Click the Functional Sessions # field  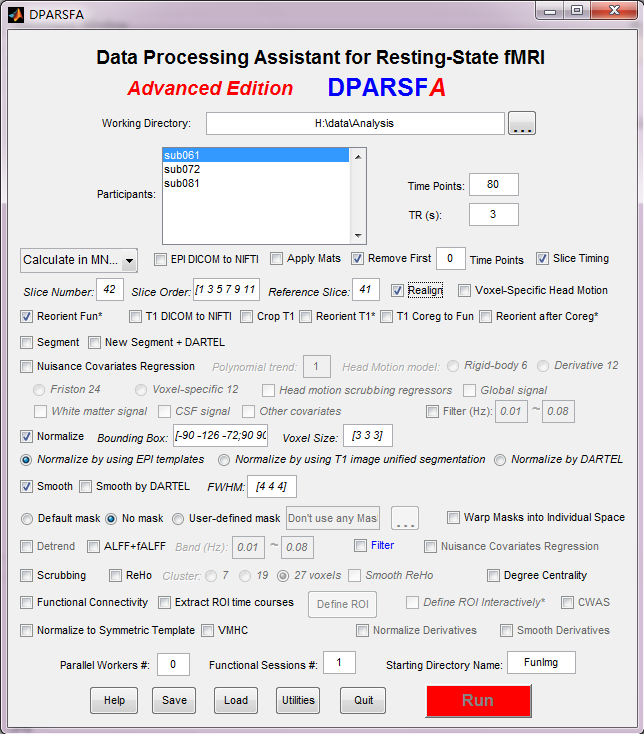pos(339,662)
